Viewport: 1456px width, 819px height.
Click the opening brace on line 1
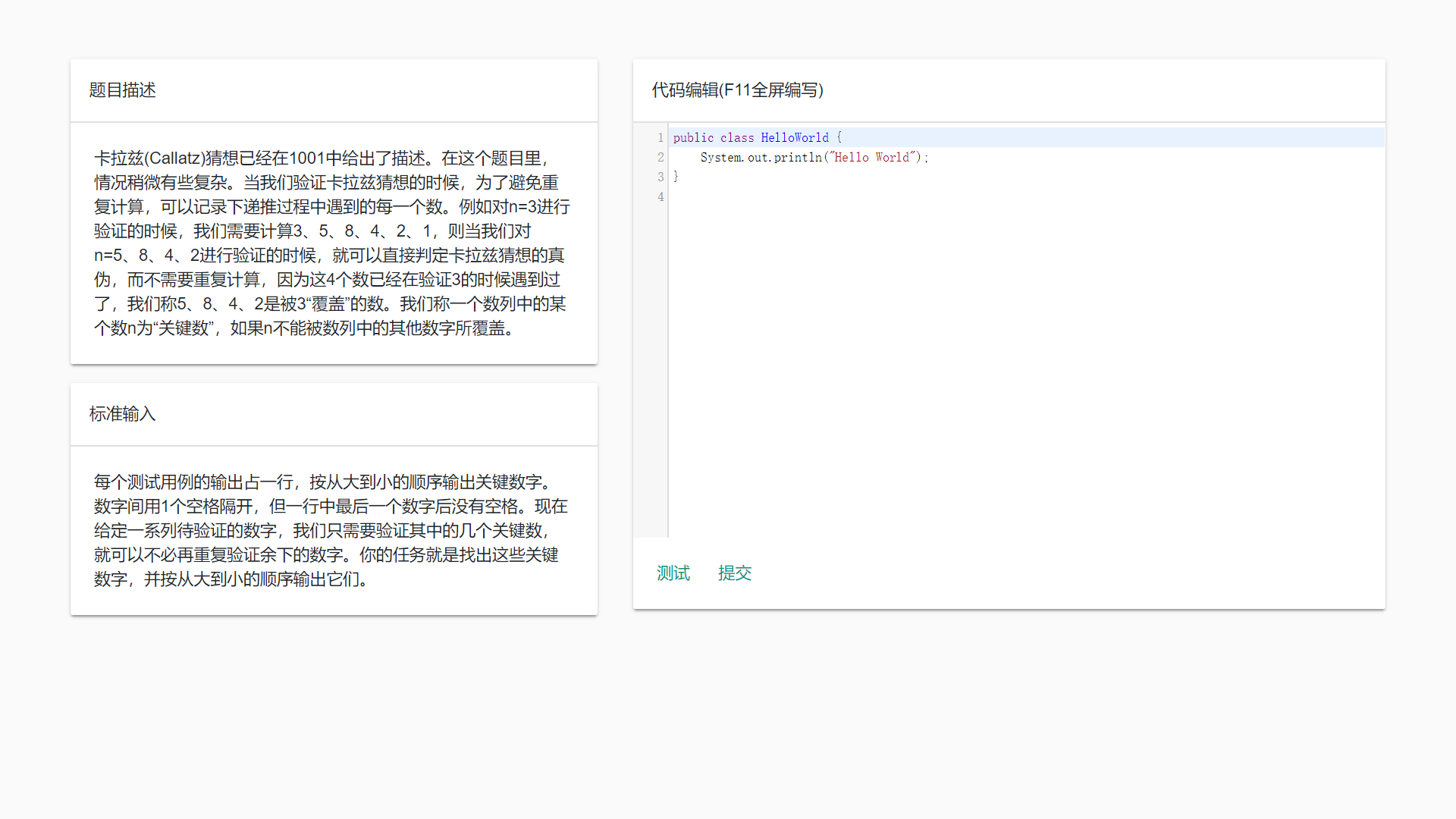839,138
